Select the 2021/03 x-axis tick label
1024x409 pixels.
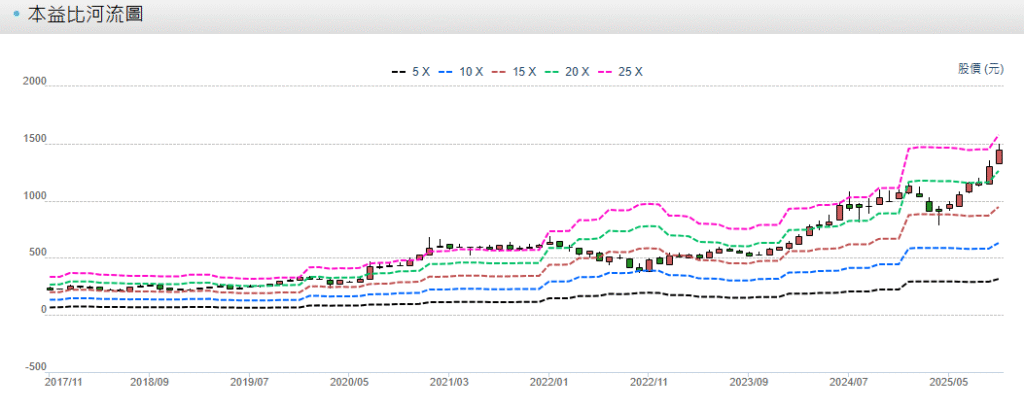(x=449, y=382)
